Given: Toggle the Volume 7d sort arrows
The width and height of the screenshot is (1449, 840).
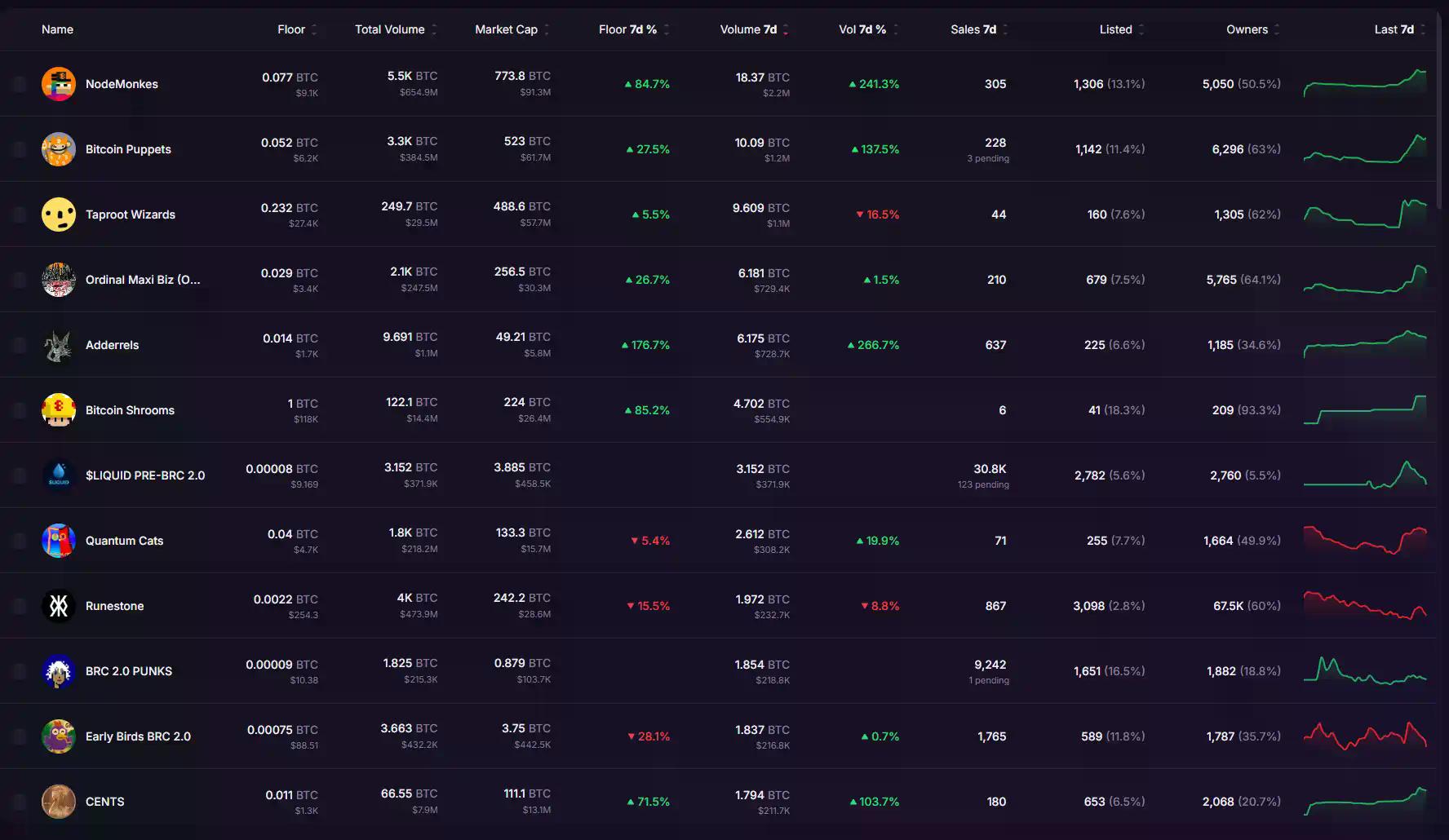Looking at the screenshot, I should (786, 29).
